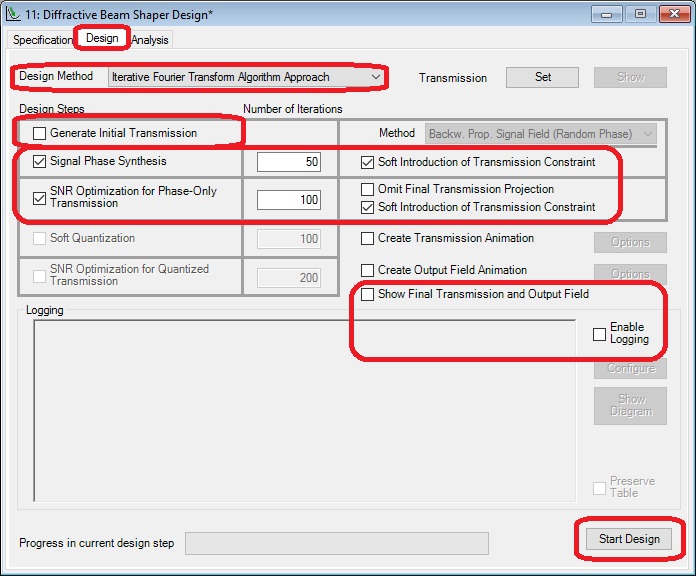
Task: Switch to the Specification tab
Action: point(42,40)
